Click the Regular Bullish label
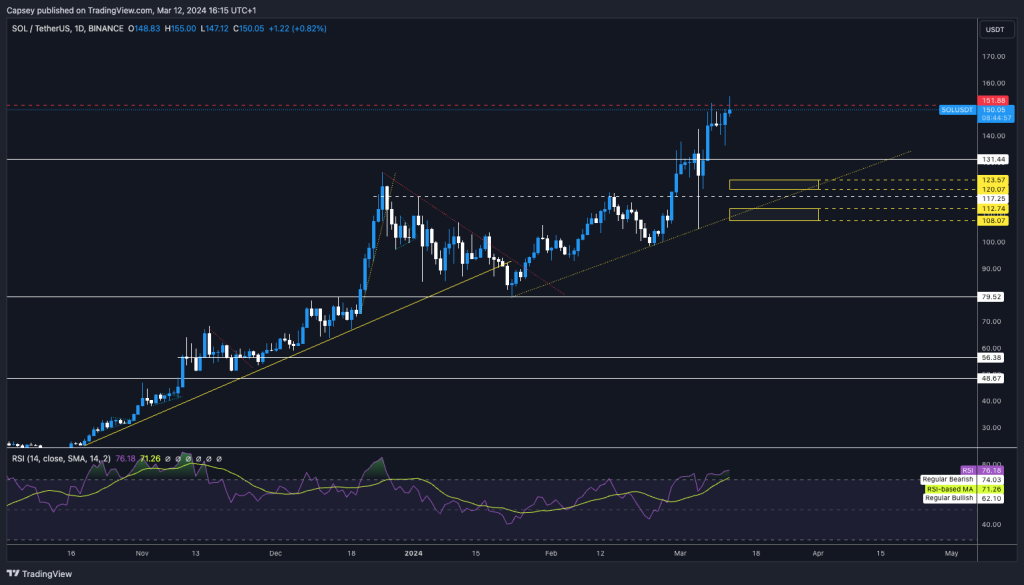 pos(949,497)
